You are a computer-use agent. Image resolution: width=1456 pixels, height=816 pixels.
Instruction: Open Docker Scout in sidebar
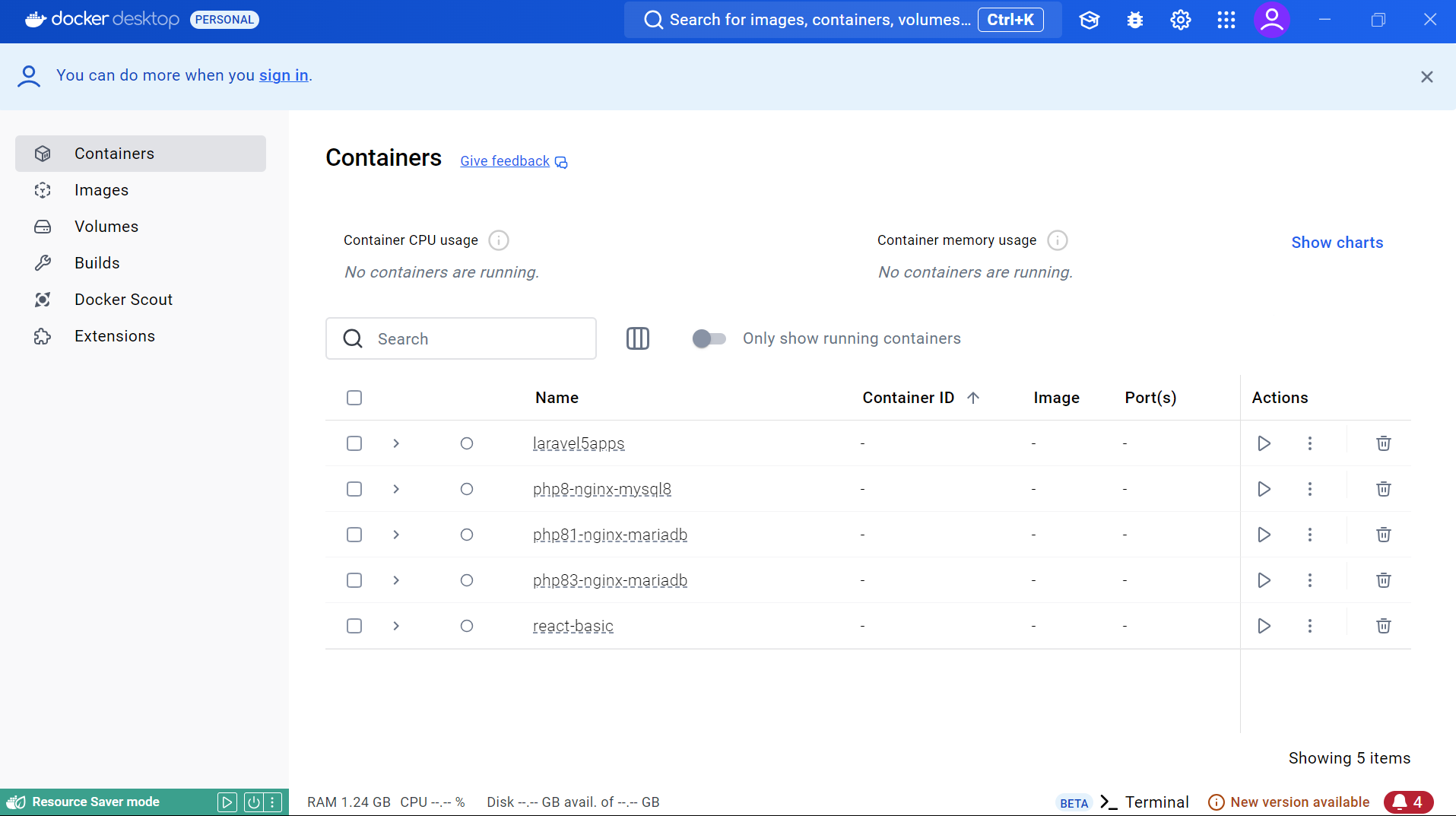pyautogui.click(x=141, y=300)
